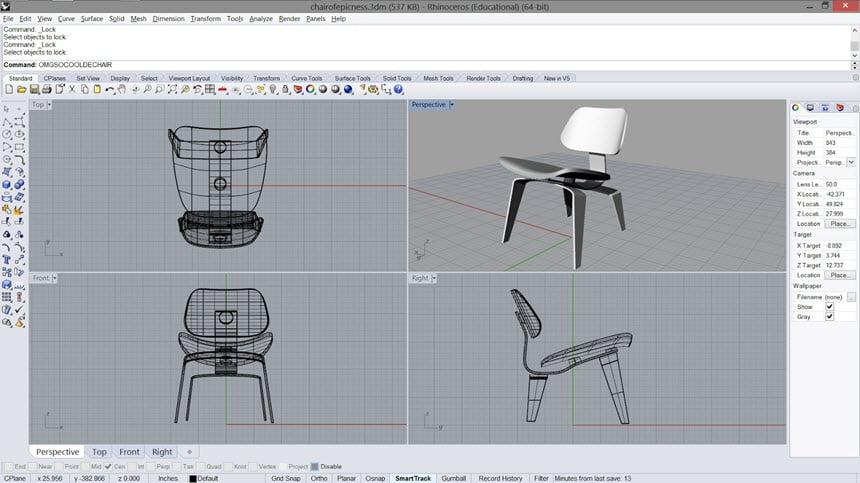The image size is (860, 483).
Task: Click the command history scrollbar
Action: point(855,41)
